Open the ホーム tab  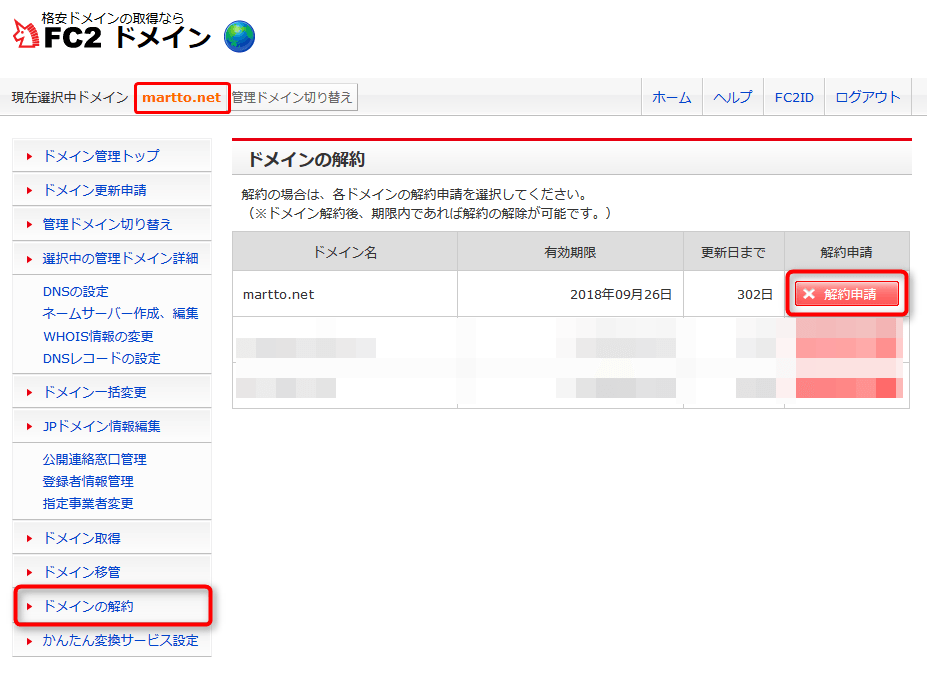coord(671,98)
